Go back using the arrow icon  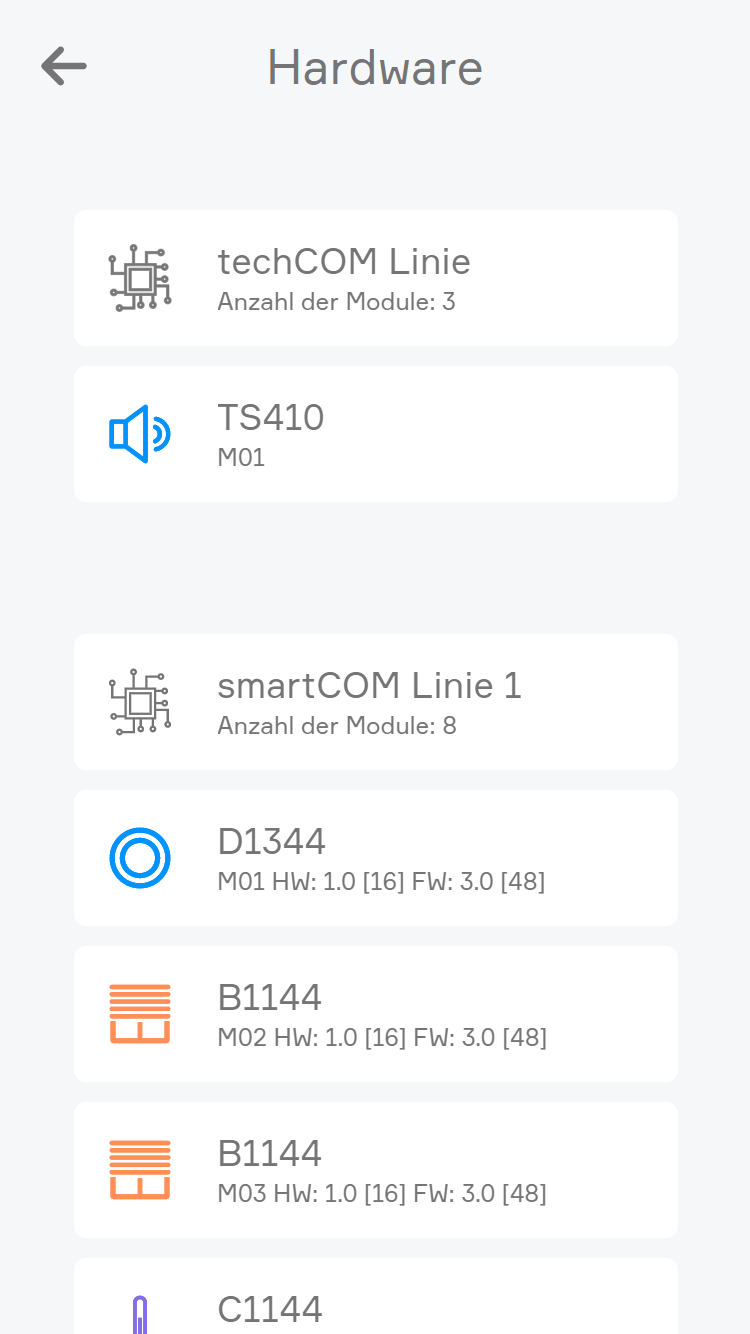pyautogui.click(x=64, y=67)
